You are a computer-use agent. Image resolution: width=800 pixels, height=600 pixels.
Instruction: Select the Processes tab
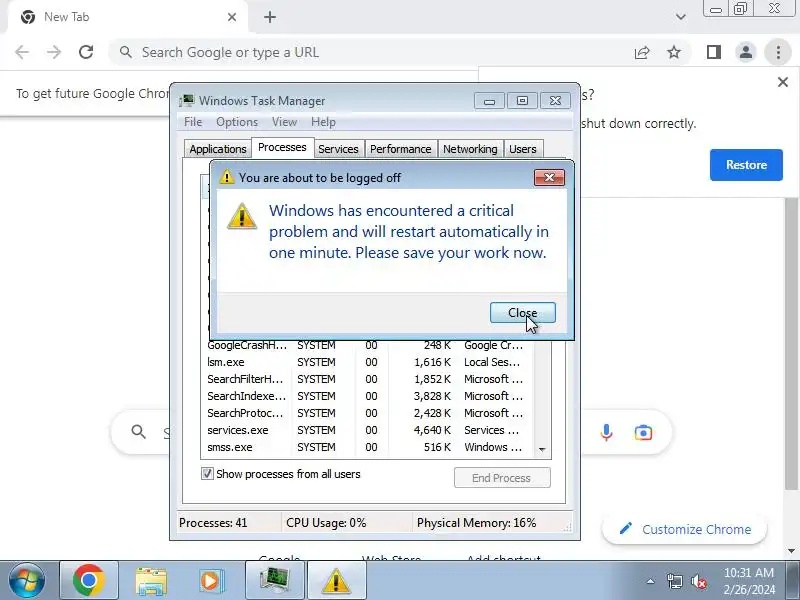(282, 147)
